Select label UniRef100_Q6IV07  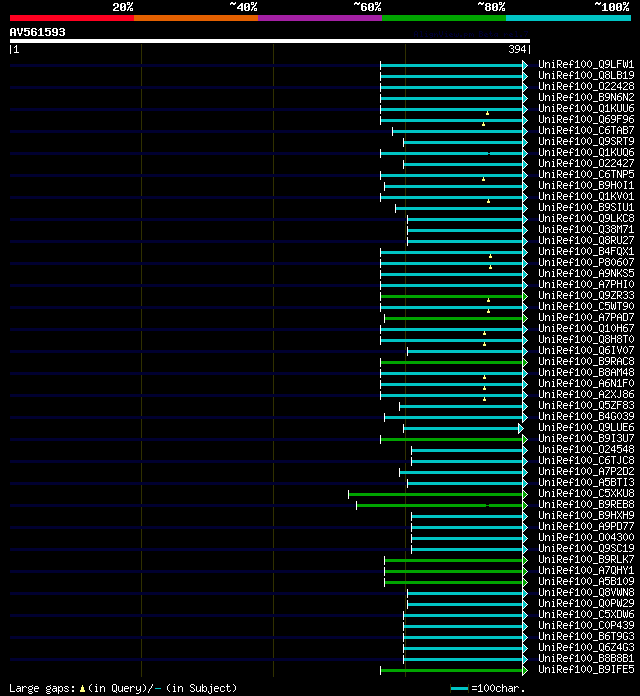tap(586, 351)
